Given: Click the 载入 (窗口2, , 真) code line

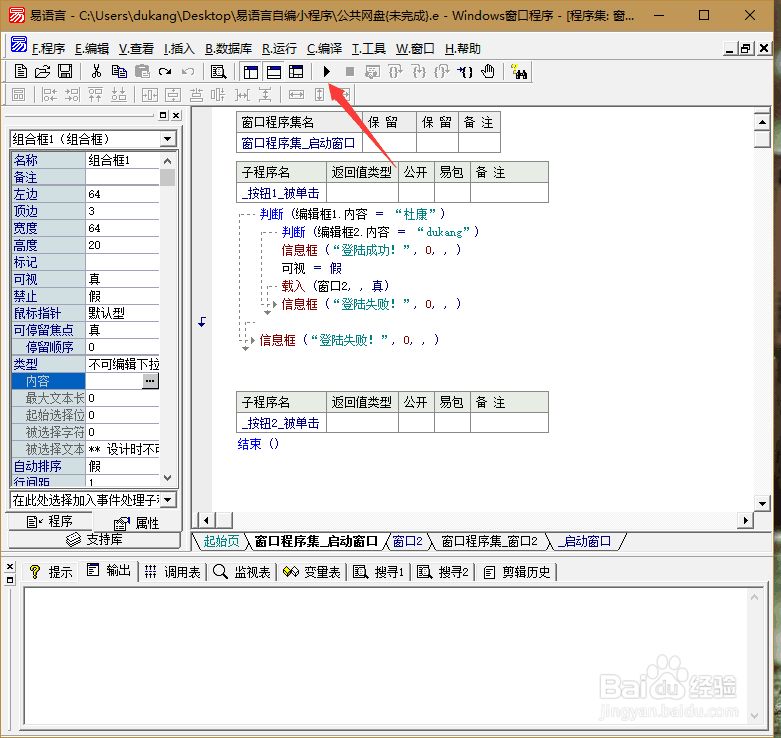Looking at the screenshot, I should (335, 286).
